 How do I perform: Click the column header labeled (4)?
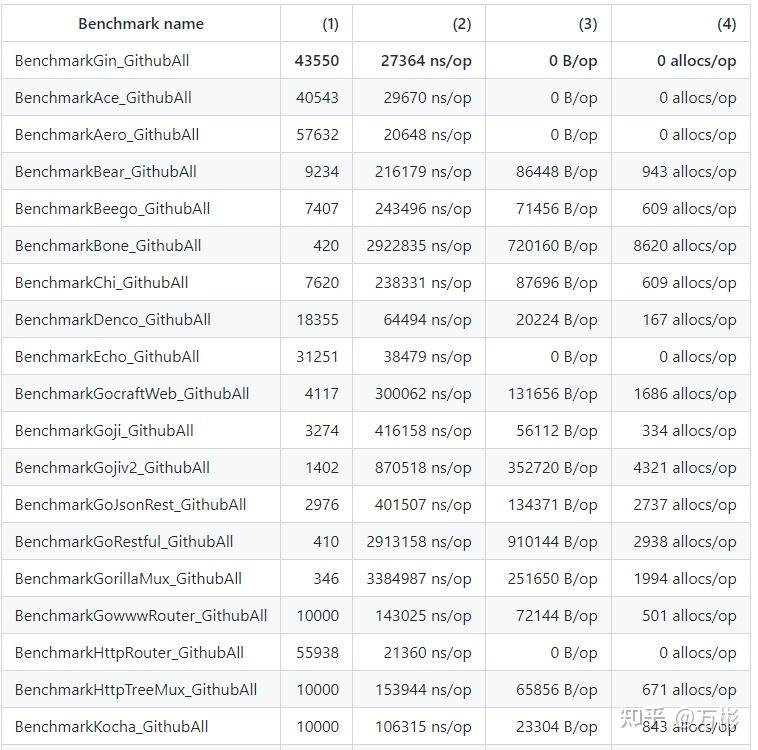pyautogui.click(x=727, y=23)
